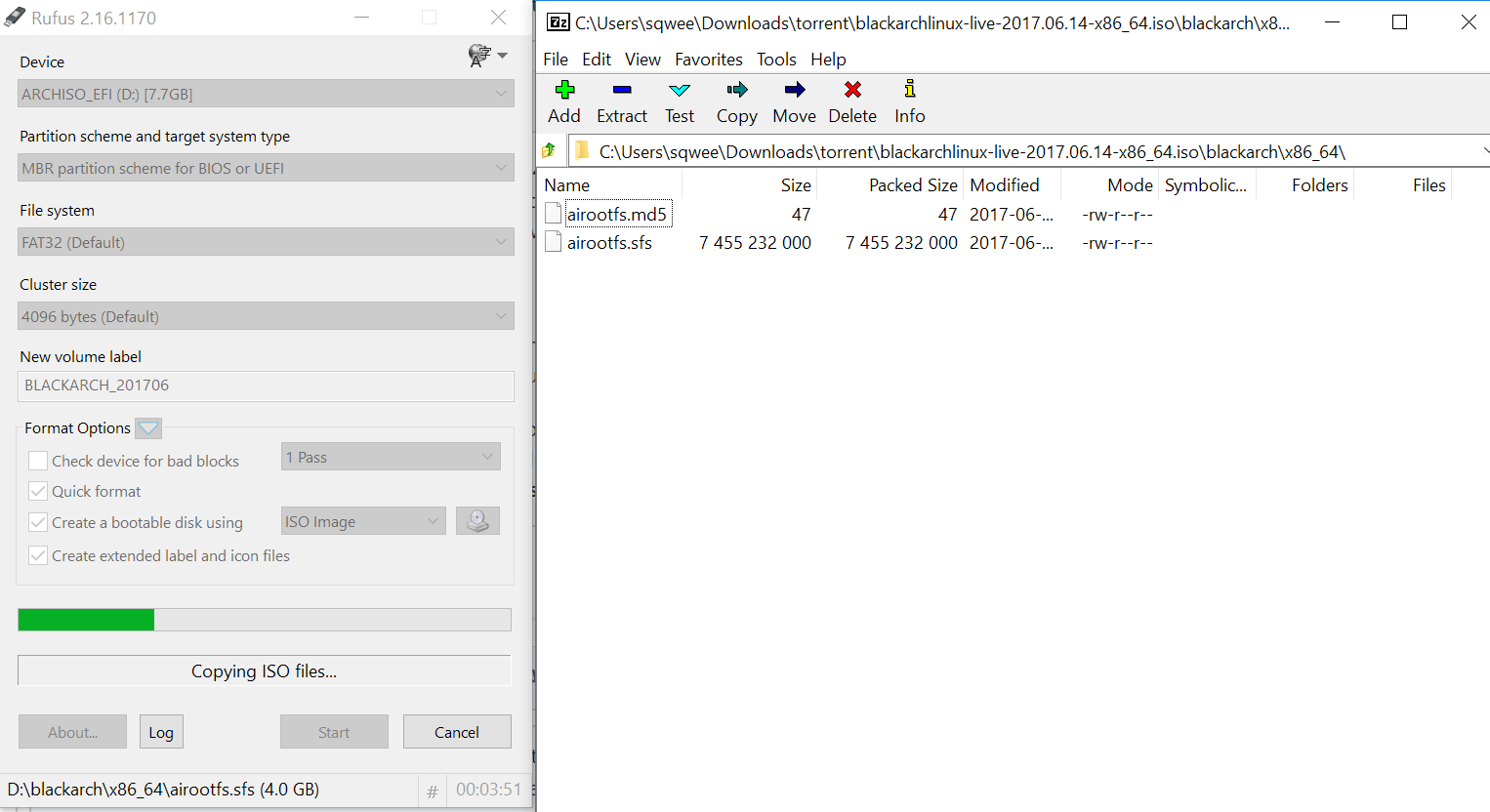Sort by Packed Size column header
The image size is (1490, 812).
890,184
